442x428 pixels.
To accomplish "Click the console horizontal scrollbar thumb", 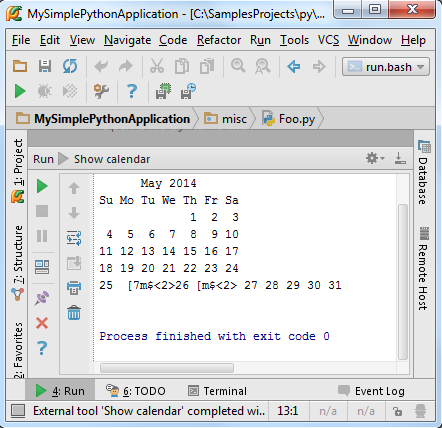I will (167, 368).
